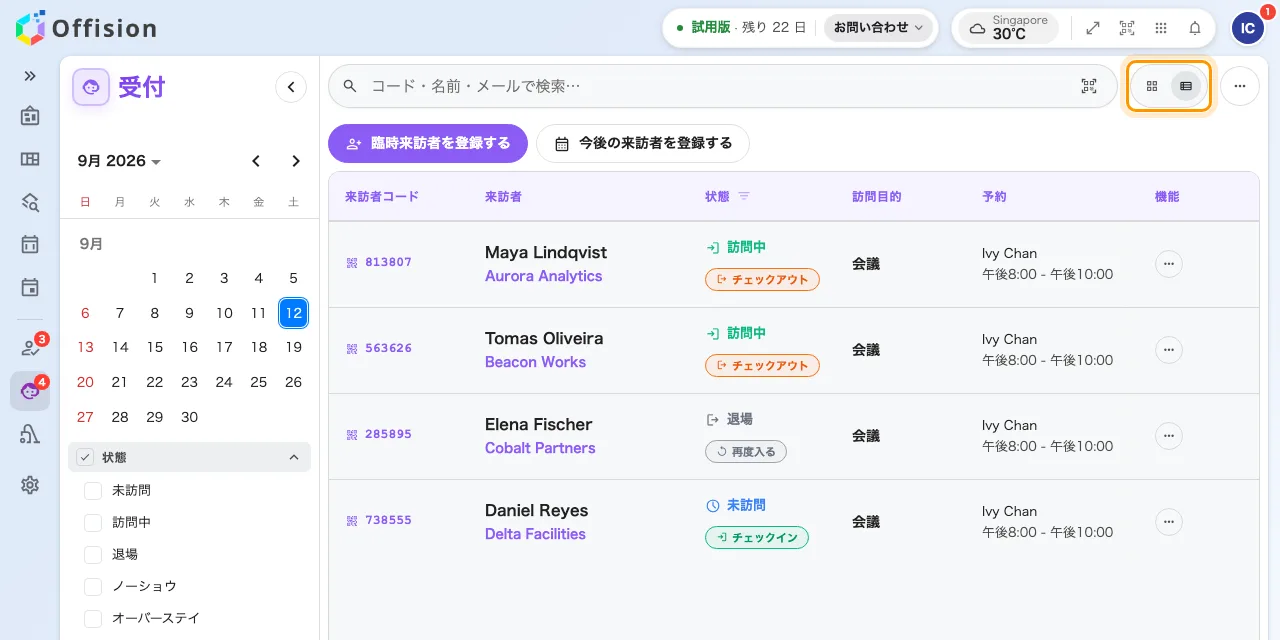Open the settings gear in sidebar
Viewport: 1280px width, 640px height.
point(30,485)
